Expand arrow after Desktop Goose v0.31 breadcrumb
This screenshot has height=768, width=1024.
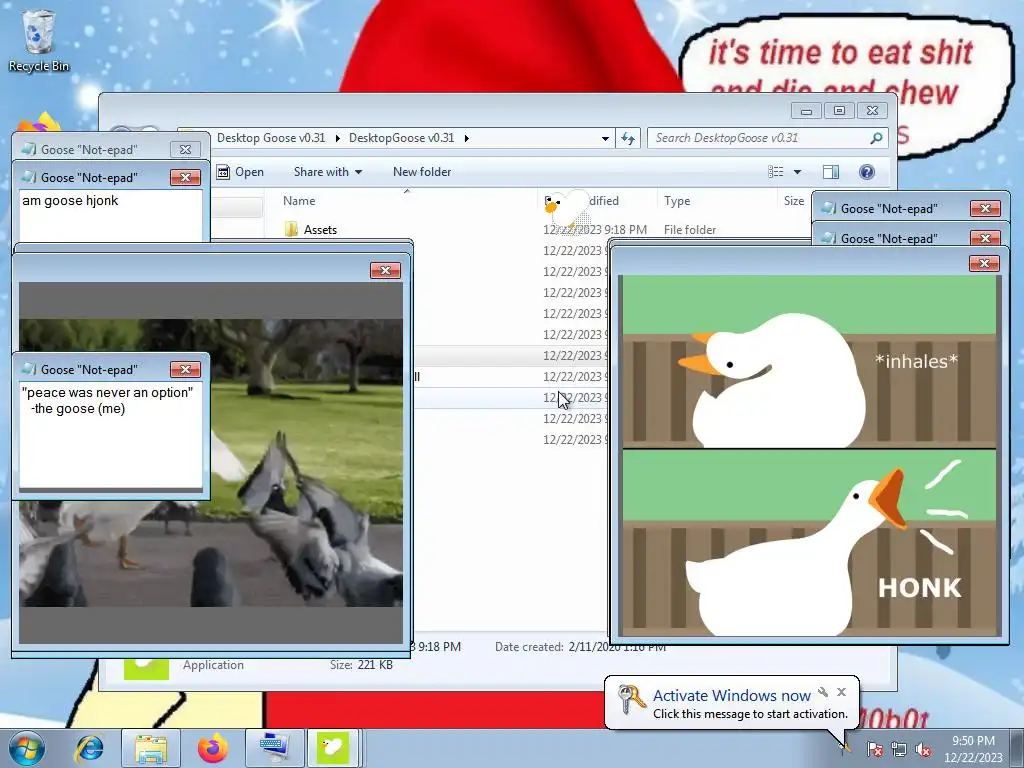point(338,138)
